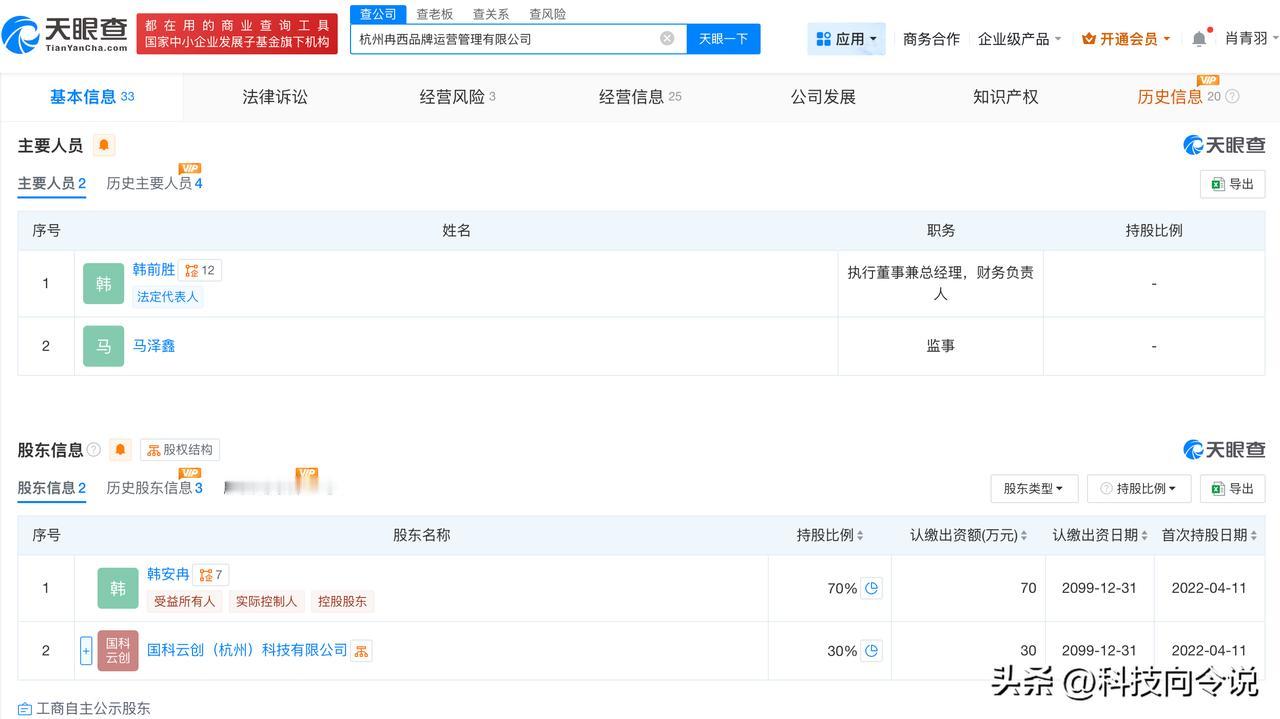Open relation graph badge 12 for 韩前胜

pyautogui.click(x=200, y=270)
